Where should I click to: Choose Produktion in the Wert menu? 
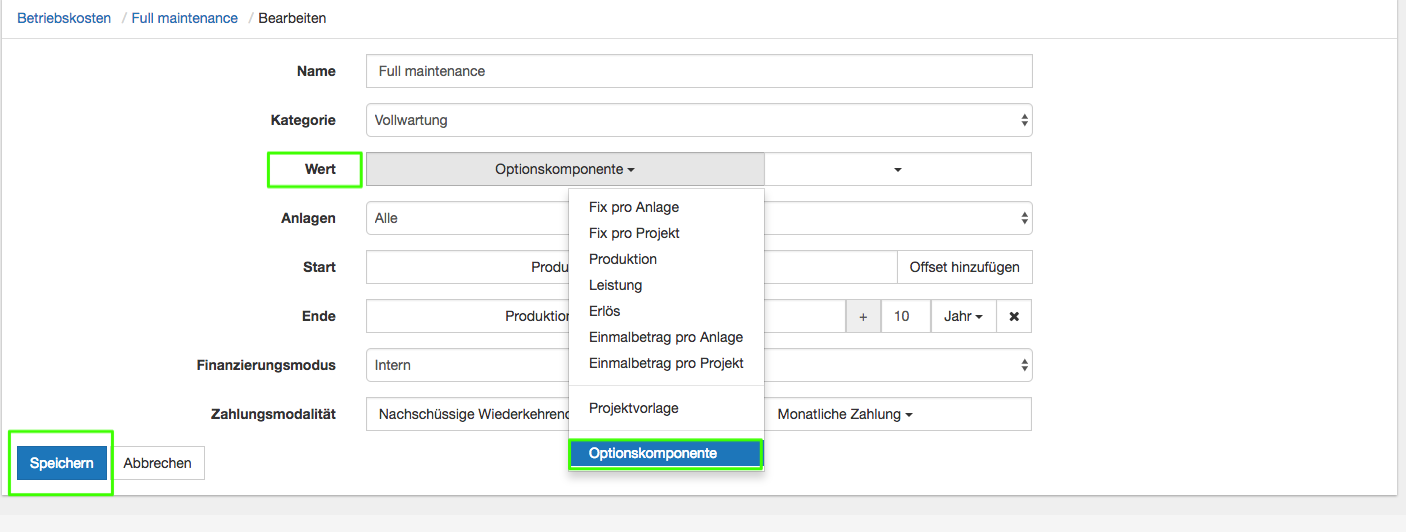tap(623, 259)
